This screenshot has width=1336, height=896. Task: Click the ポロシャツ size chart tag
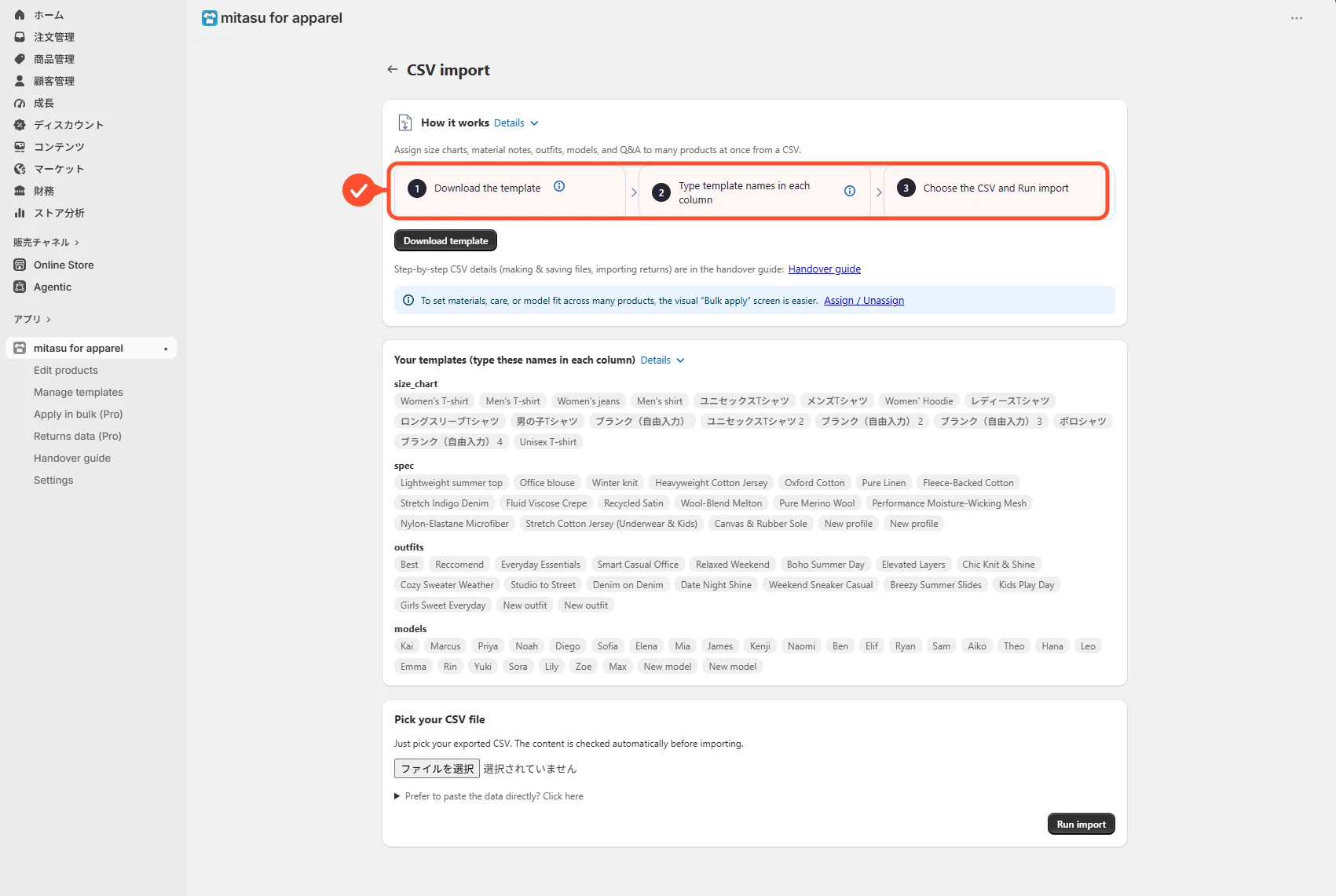coord(1082,422)
